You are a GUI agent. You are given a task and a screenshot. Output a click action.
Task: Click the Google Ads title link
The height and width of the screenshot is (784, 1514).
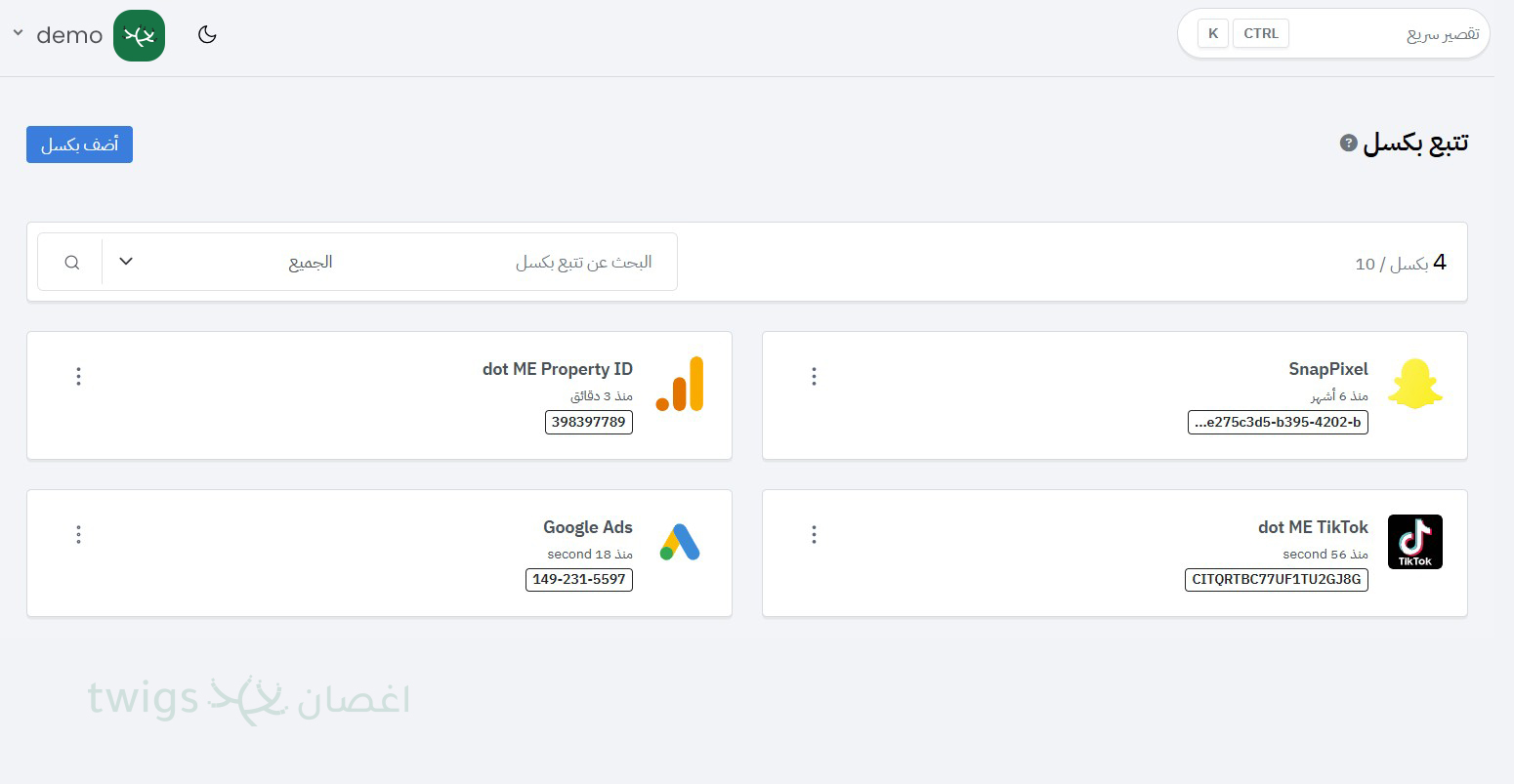[588, 527]
